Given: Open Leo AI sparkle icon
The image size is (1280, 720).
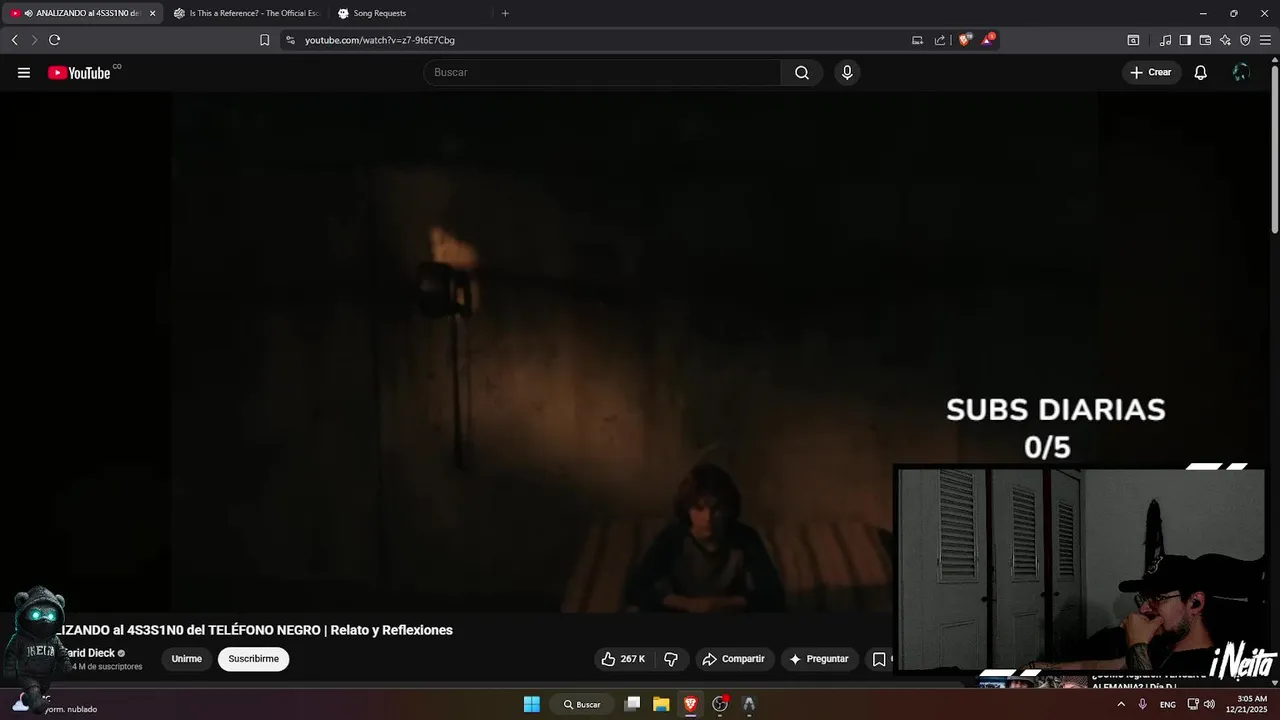Looking at the screenshot, I should tap(1225, 40).
